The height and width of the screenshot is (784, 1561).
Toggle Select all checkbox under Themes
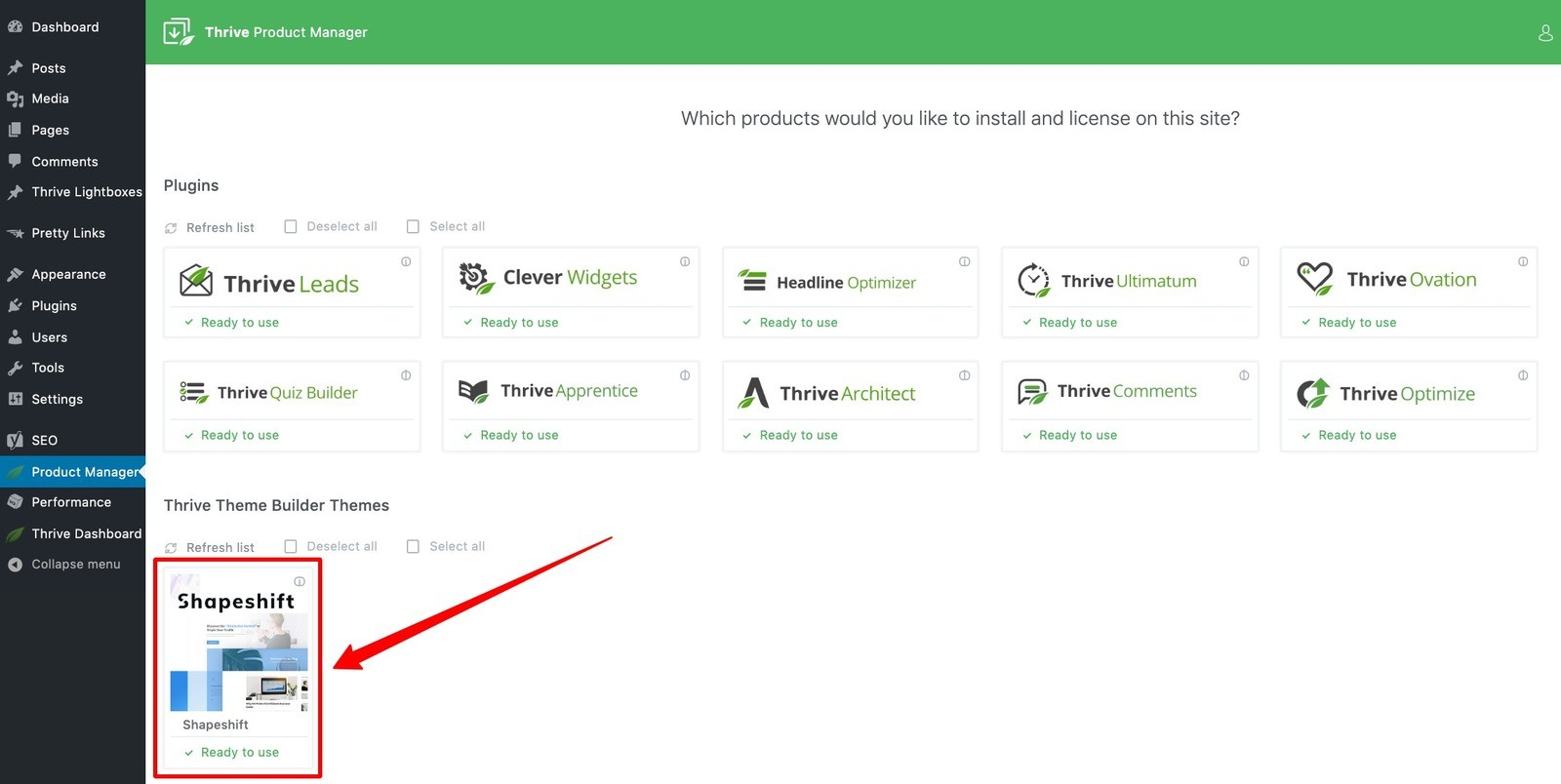tap(413, 546)
